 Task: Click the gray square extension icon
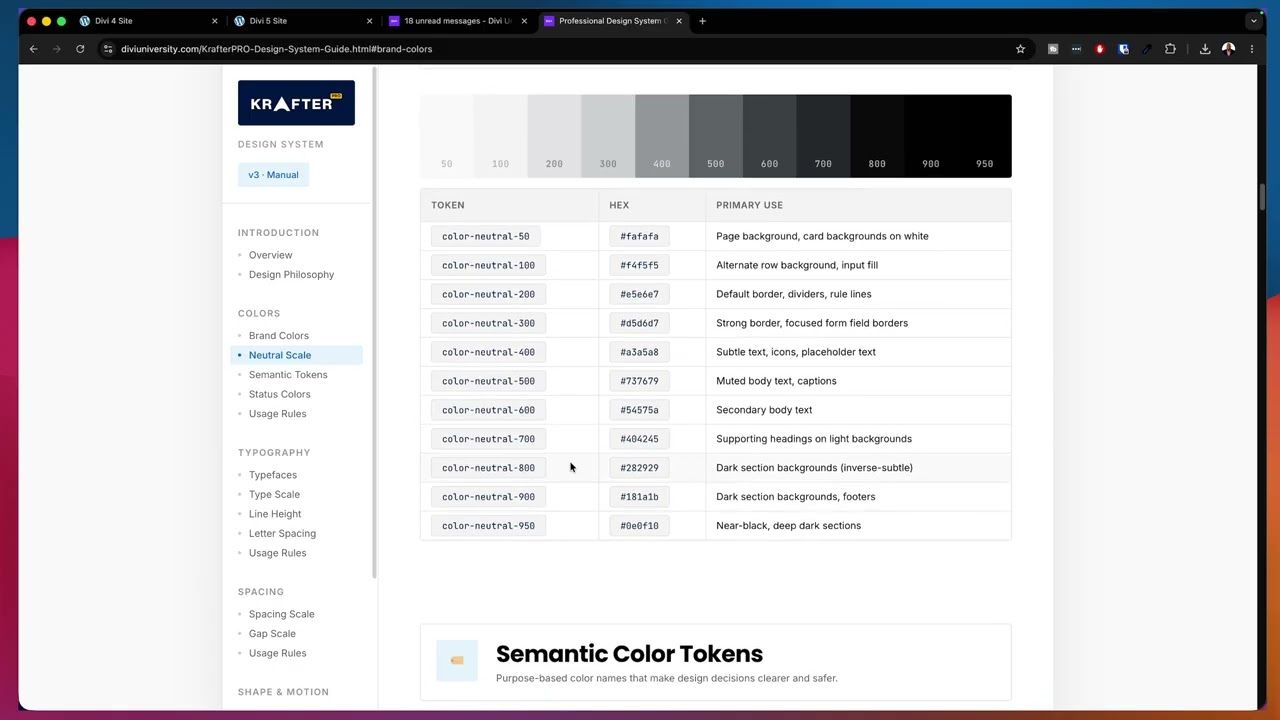1053,49
